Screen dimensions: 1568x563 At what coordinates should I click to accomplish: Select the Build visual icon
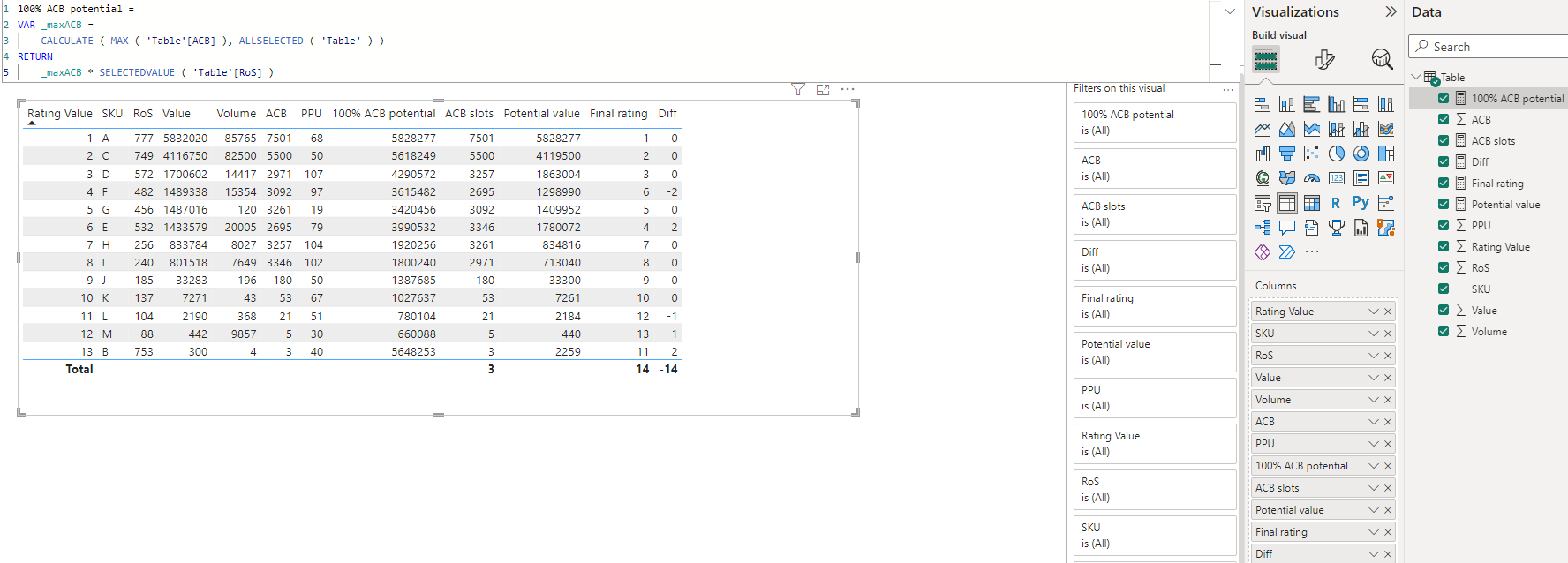1266,60
